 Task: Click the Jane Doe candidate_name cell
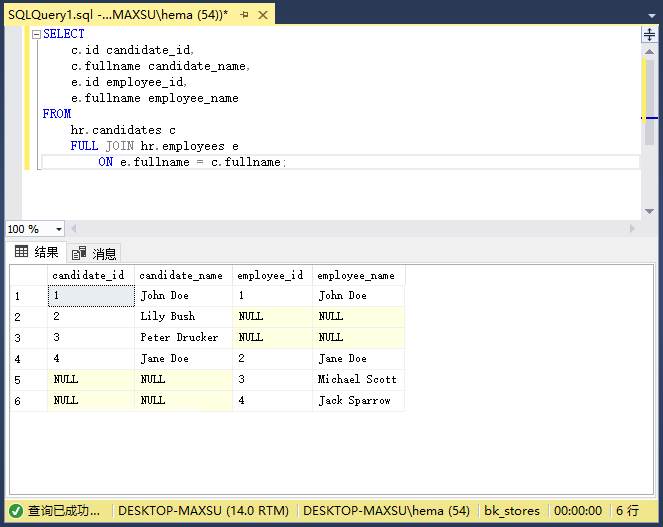pos(183,359)
